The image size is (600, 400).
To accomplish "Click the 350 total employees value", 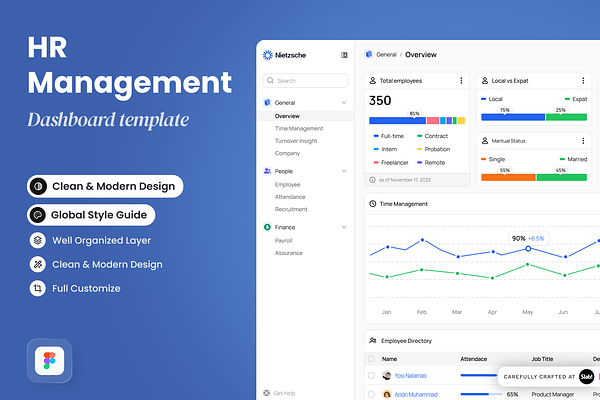I will click(x=380, y=100).
